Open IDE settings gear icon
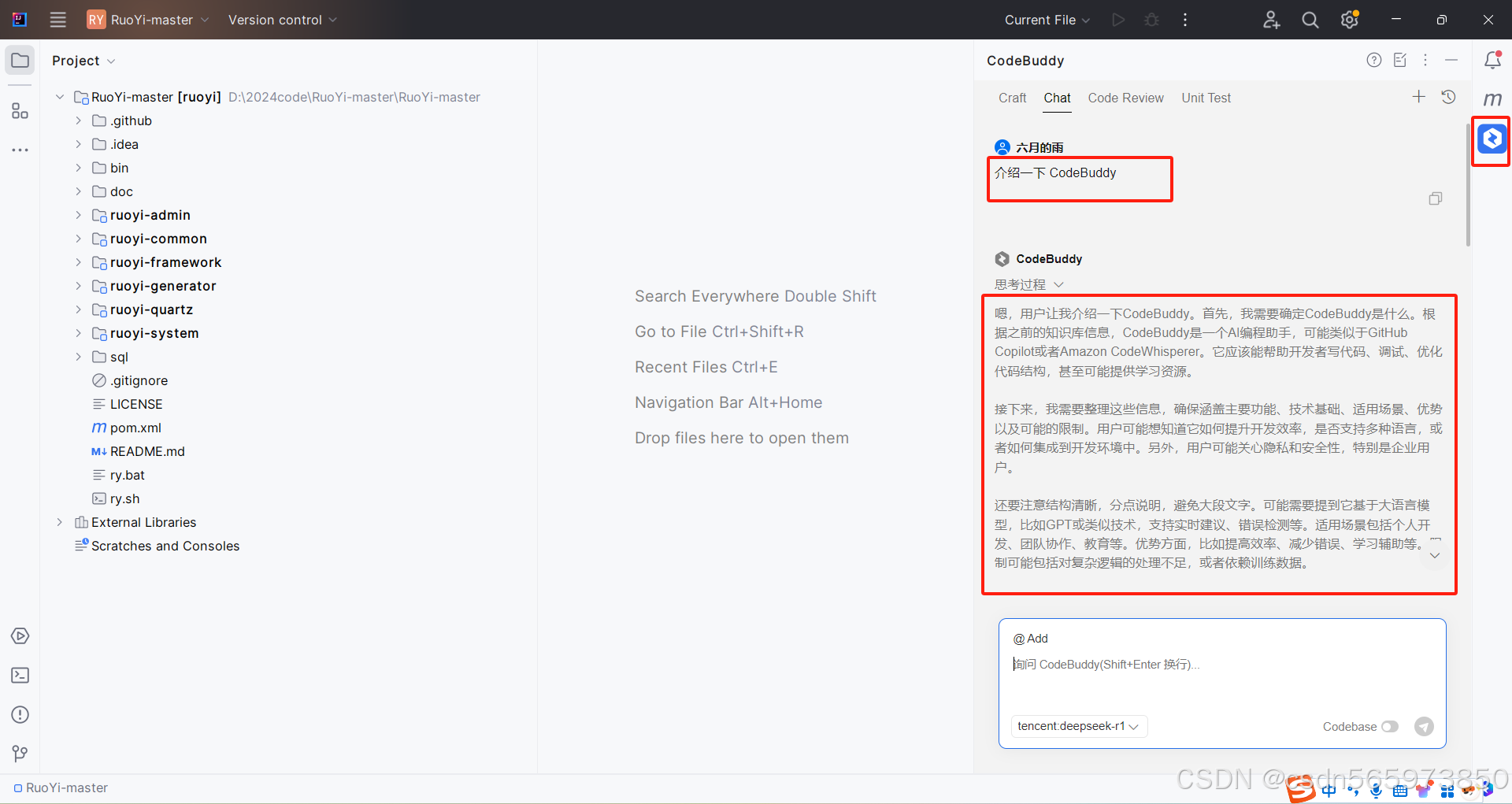The image size is (1512, 804). click(1350, 20)
